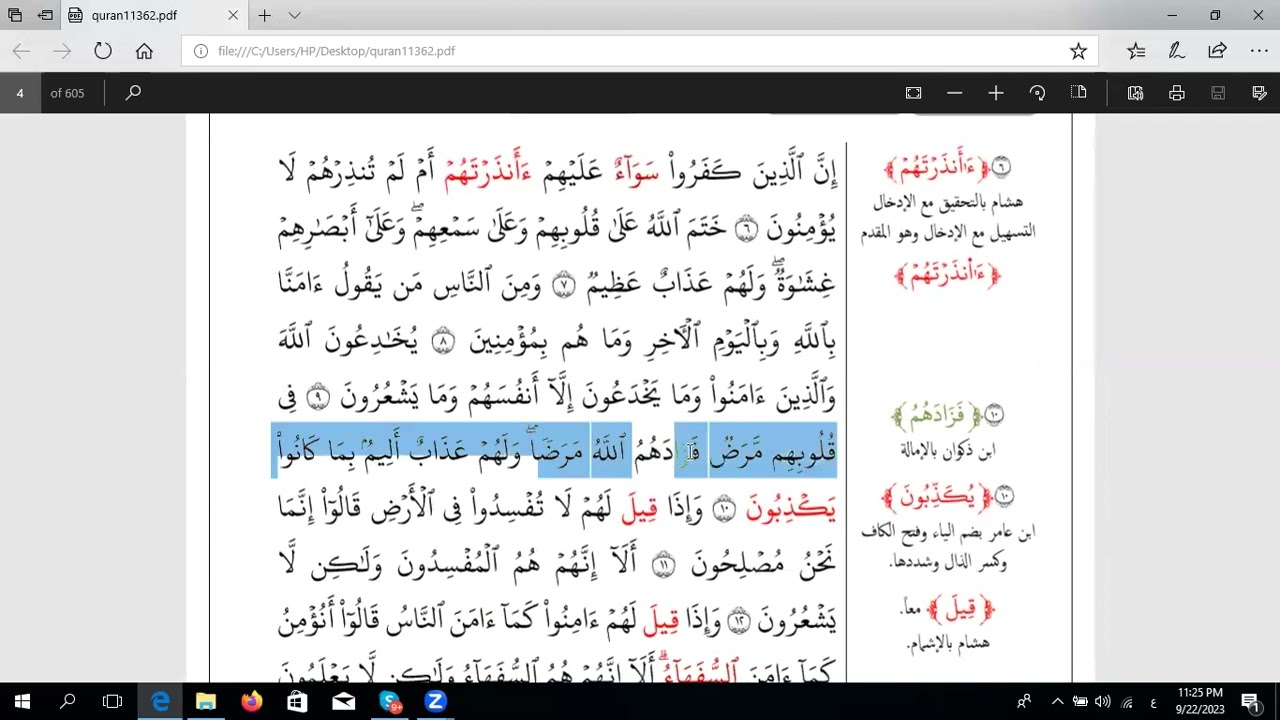Close the quran11362.pdf tab
1280x720 pixels.
(x=233, y=15)
